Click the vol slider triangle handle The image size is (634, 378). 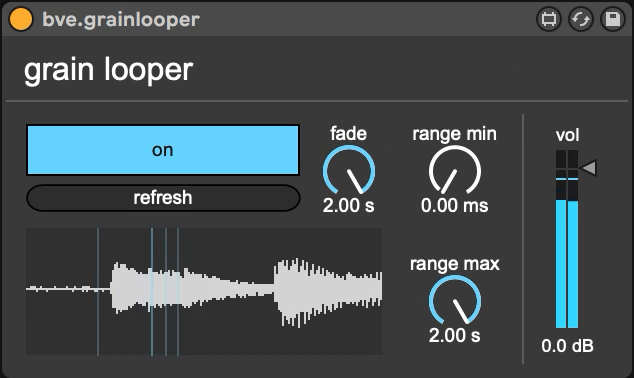(588, 167)
